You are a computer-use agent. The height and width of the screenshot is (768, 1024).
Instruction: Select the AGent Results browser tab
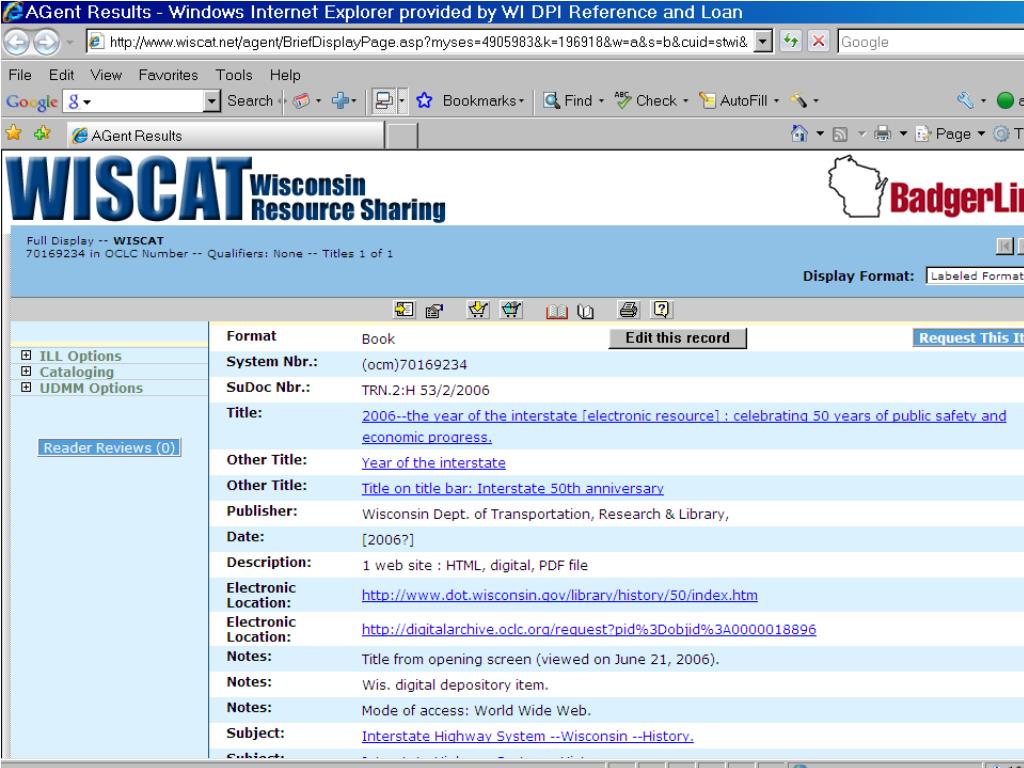(x=226, y=135)
